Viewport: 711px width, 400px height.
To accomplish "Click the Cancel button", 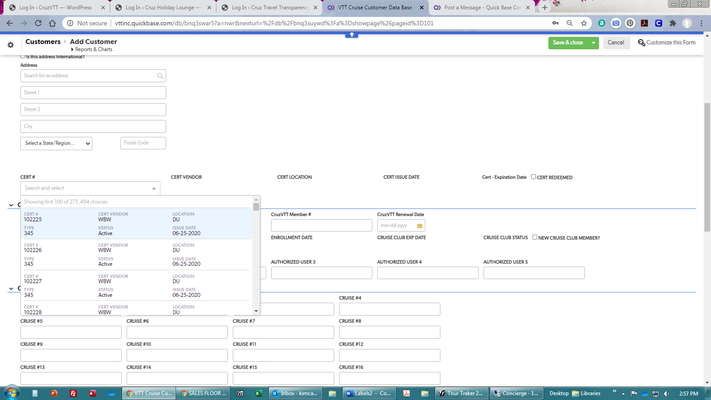I will [x=616, y=43].
